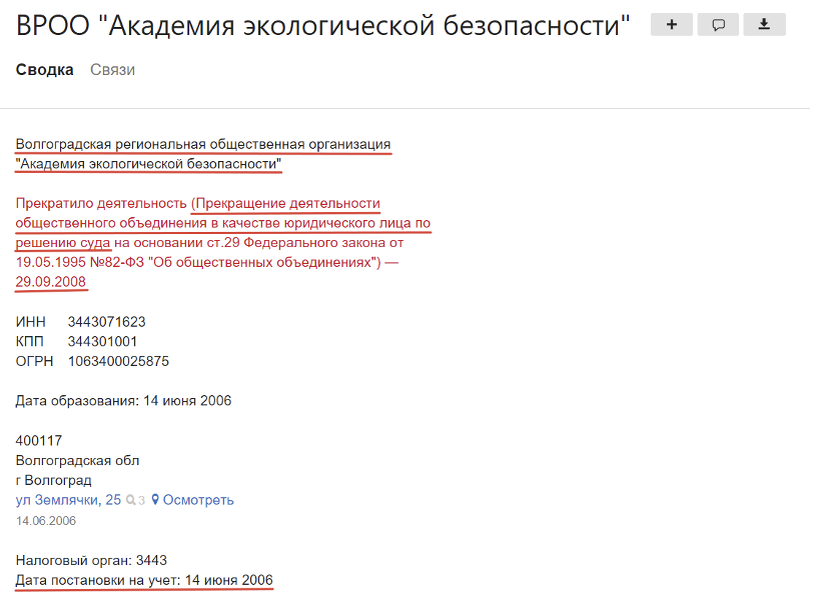
Task: Click the download arrow button
Action: tap(764, 24)
